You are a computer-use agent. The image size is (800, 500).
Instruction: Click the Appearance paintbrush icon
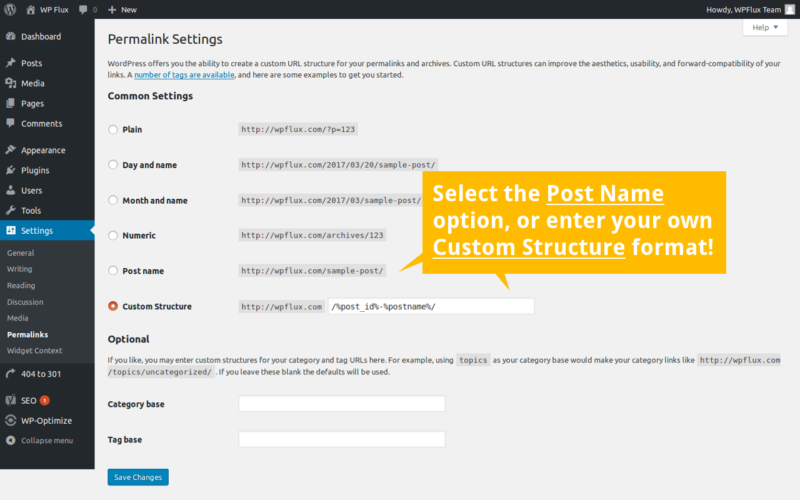click(10, 150)
